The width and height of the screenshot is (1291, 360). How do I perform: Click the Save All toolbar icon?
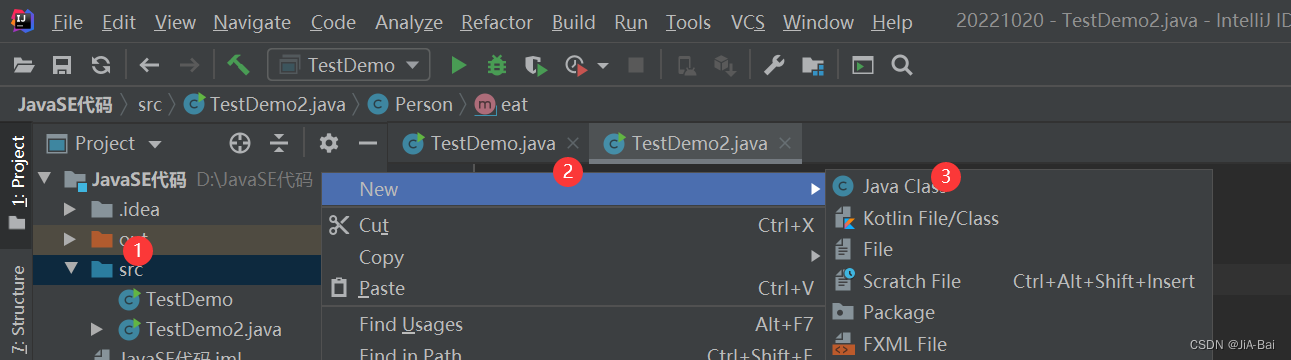(62, 66)
